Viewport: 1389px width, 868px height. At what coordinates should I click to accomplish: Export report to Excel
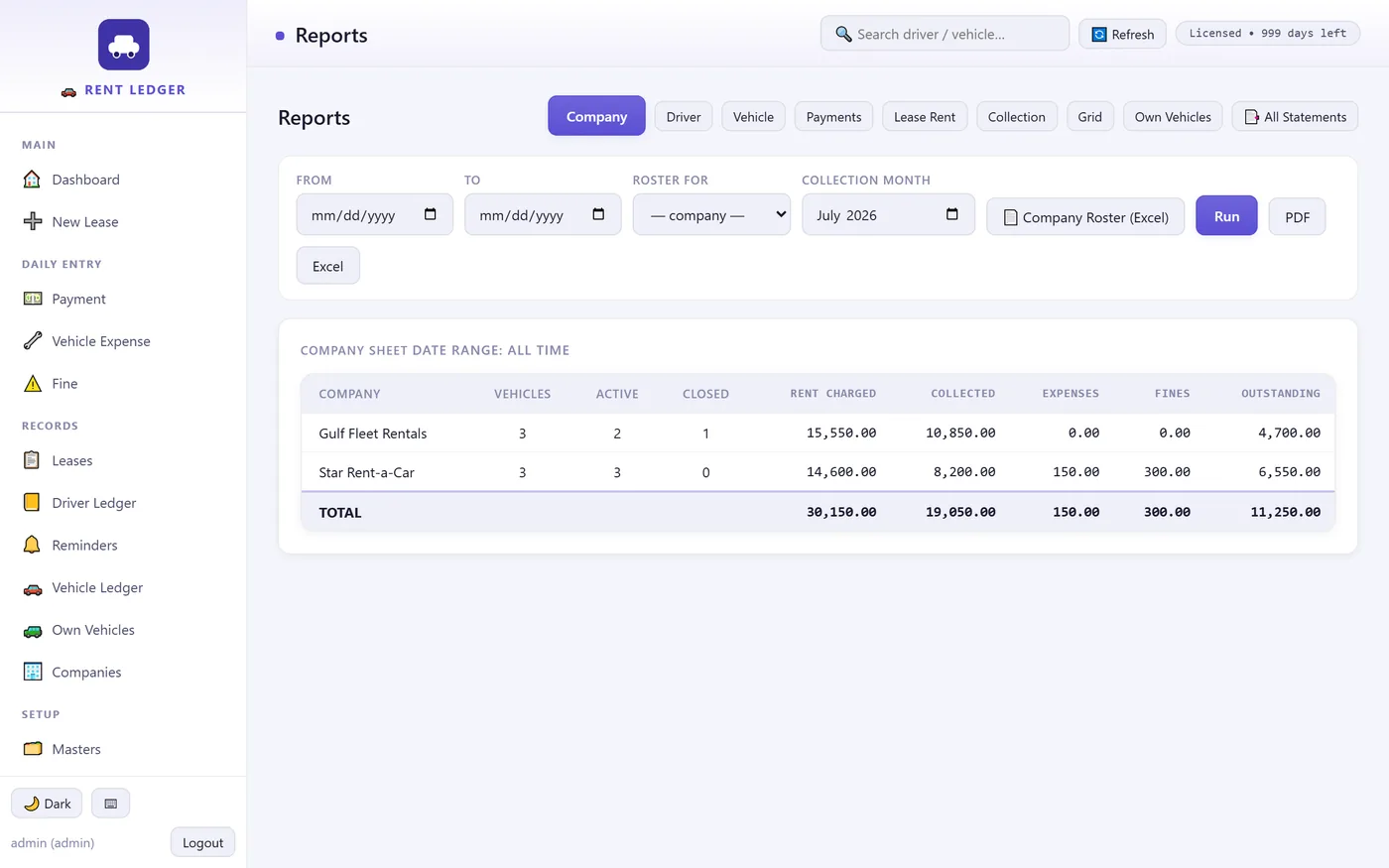point(328,266)
